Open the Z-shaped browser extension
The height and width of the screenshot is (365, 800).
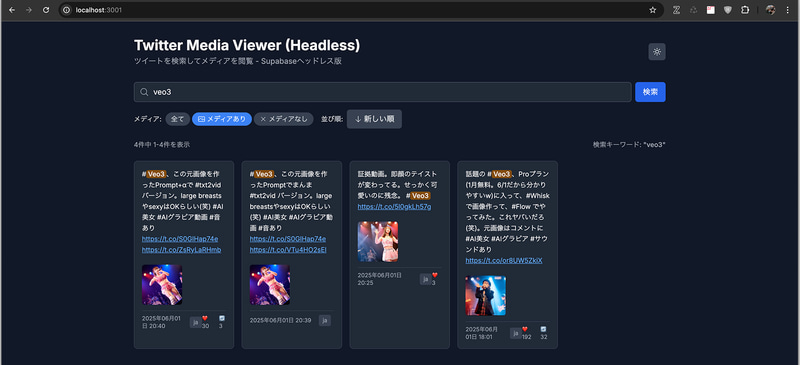[x=677, y=10]
